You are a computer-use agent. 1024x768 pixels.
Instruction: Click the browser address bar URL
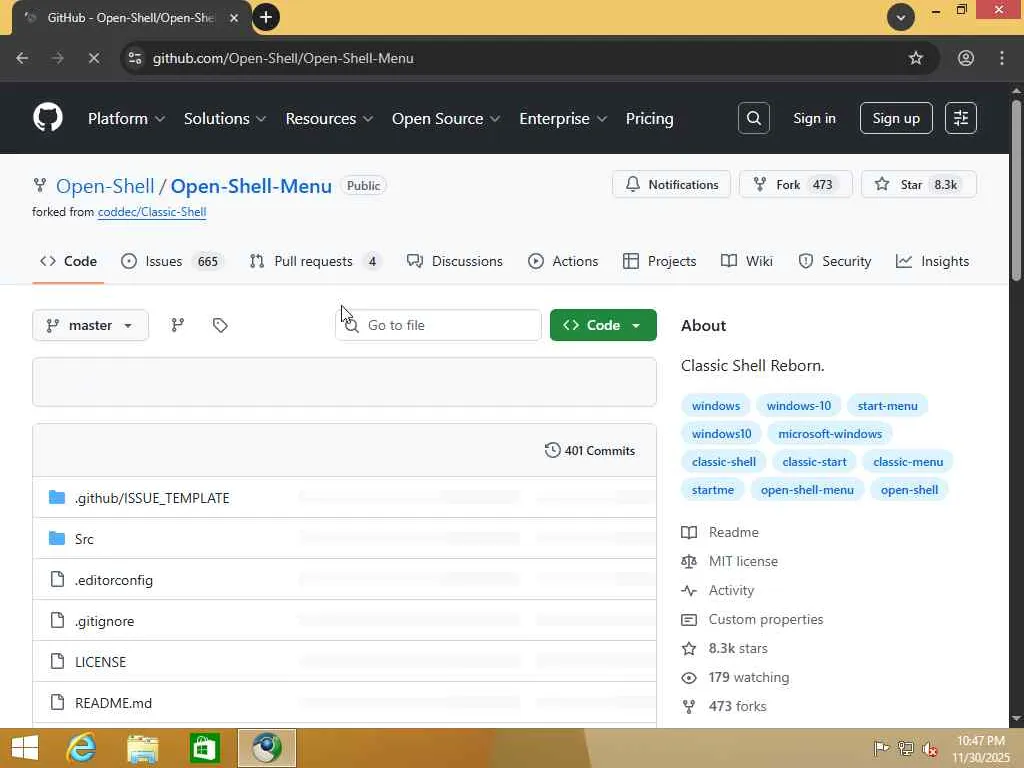(283, 58)
